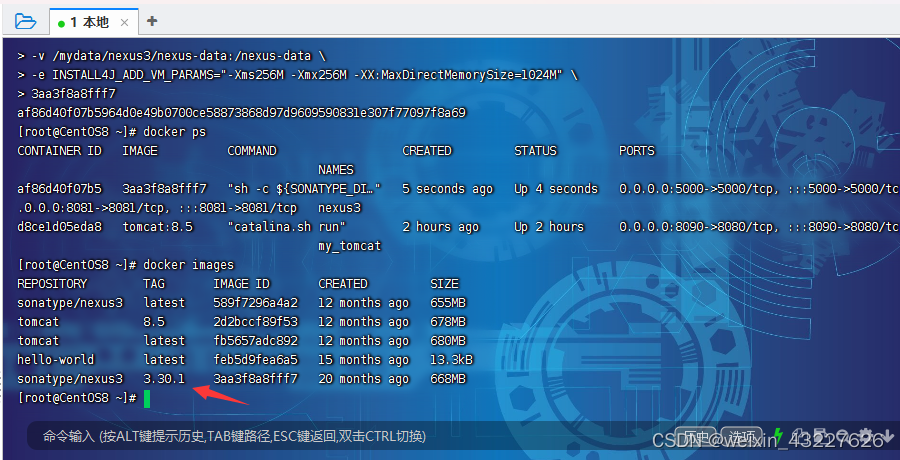900x460 pixels.
Task: Click the tag 3.30.1
Action: [x=164, y=379]
